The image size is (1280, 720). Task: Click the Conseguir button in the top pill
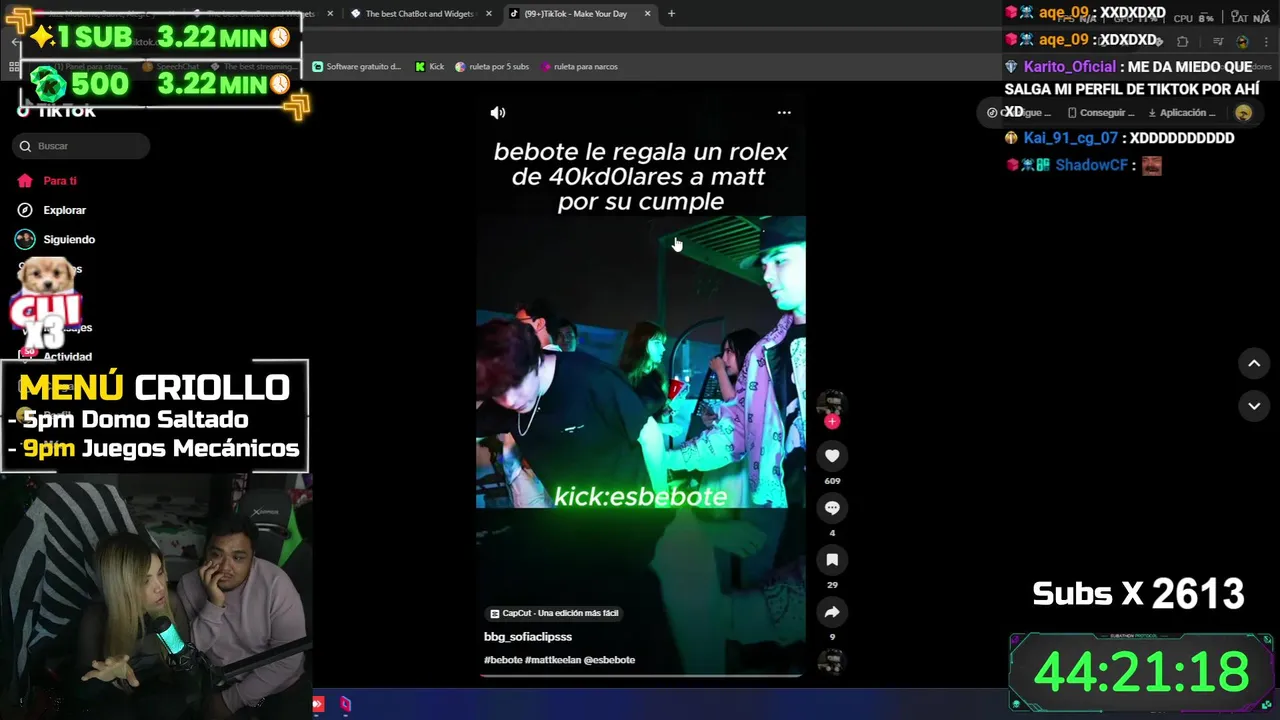pos(1100,113)
